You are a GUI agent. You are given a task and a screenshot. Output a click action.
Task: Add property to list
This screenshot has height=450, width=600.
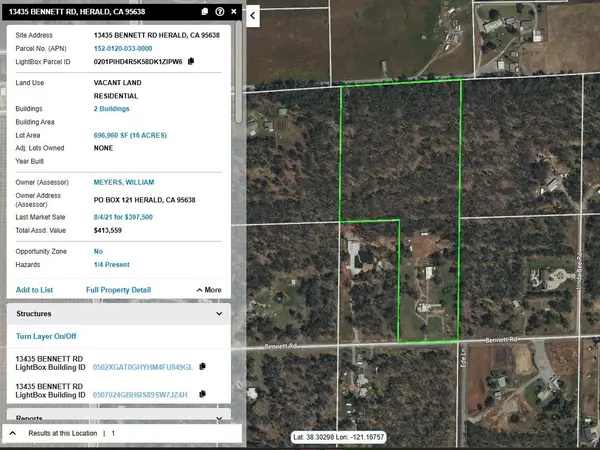click(x=34, y=290)
